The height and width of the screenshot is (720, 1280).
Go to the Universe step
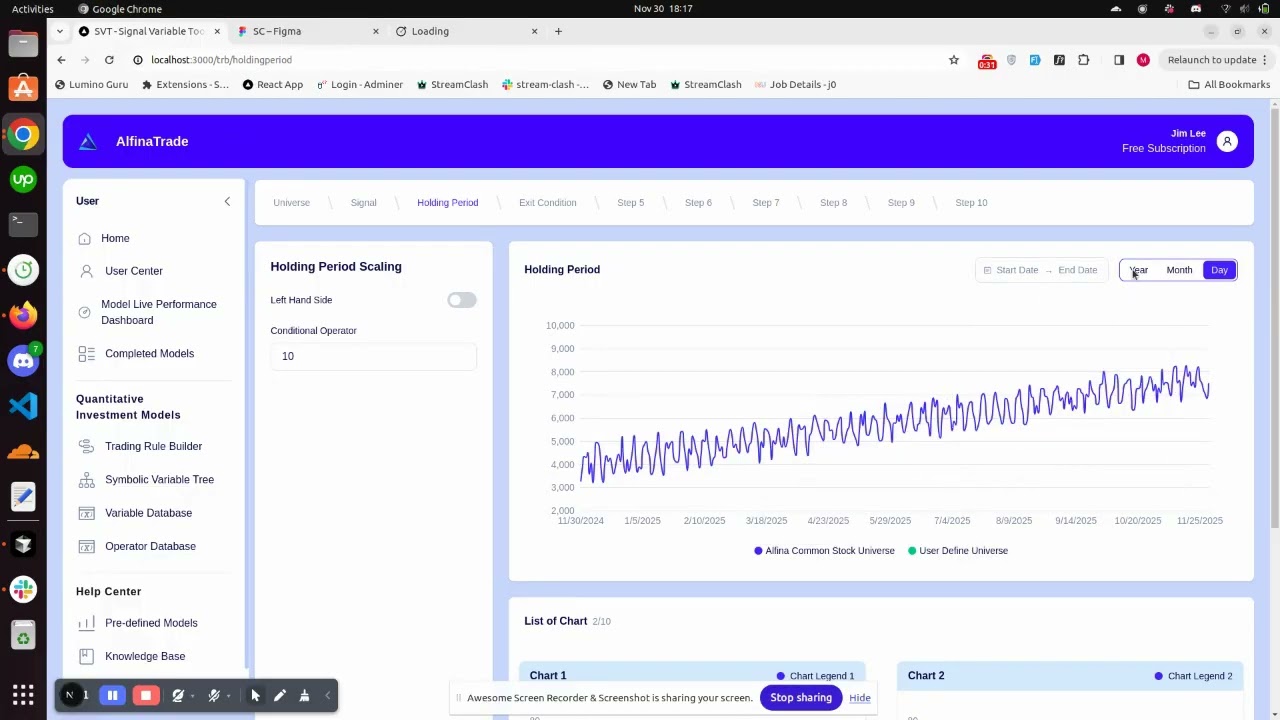pos(291,203)
